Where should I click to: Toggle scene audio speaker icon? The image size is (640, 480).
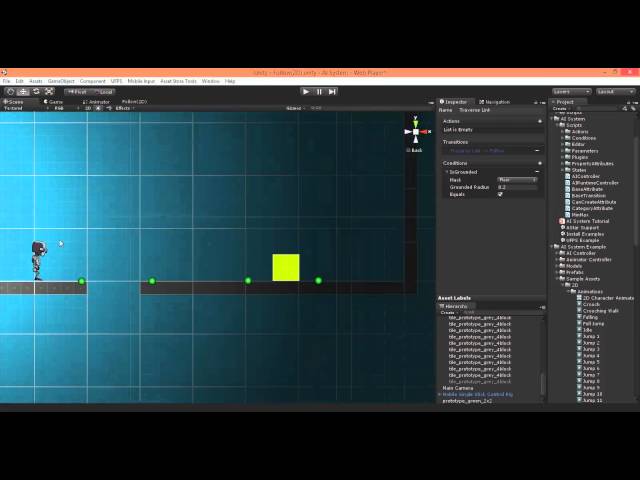109,108
